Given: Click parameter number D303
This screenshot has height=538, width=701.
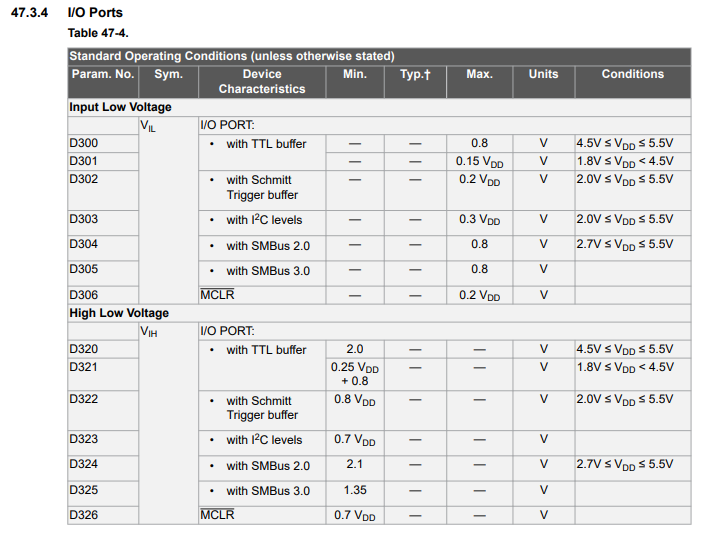Looking at the screenshot, I should (x=84, y=219).
